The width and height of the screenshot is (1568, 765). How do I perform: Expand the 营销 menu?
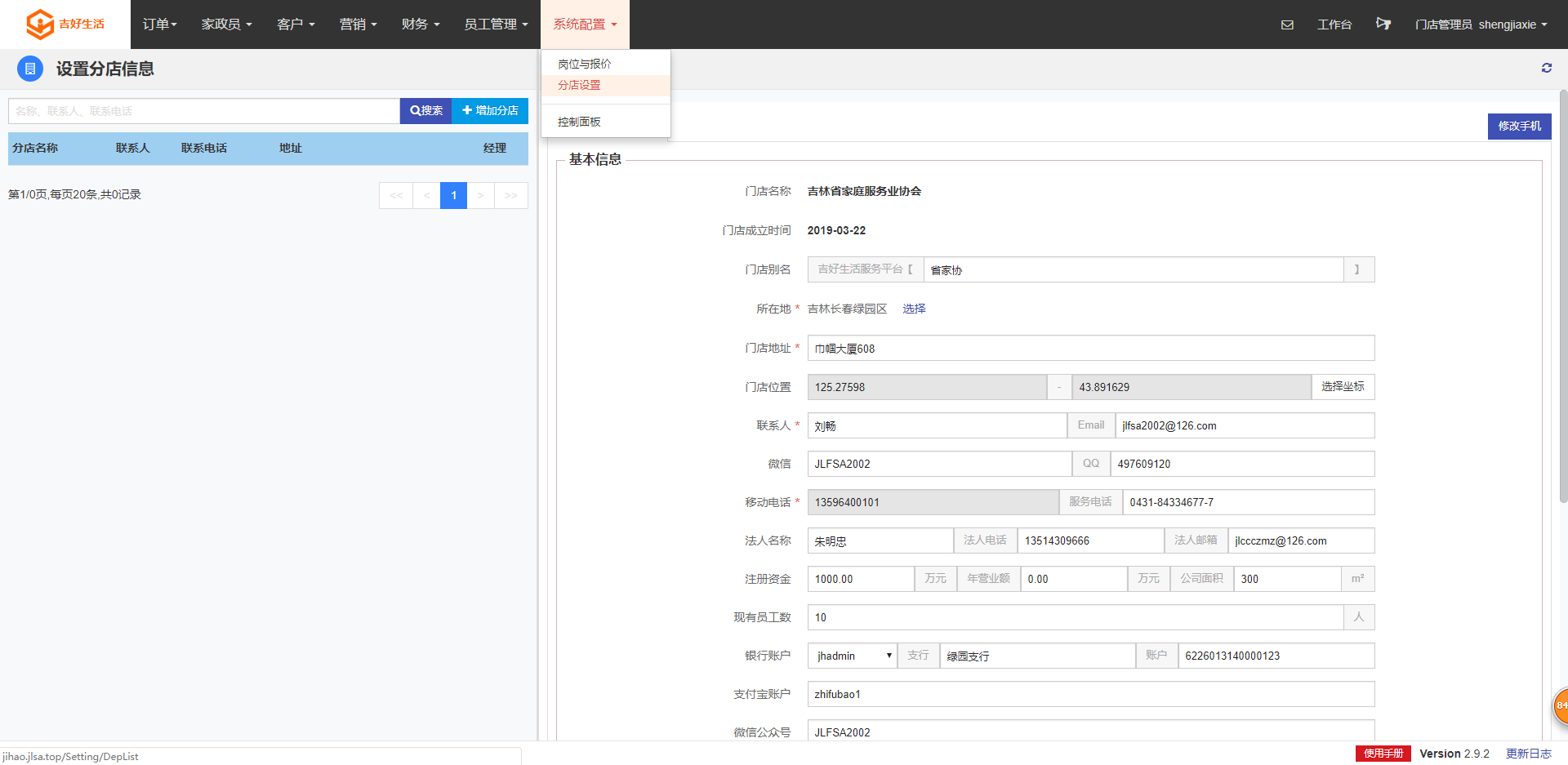pyautogui.click(x=358, y=24)
